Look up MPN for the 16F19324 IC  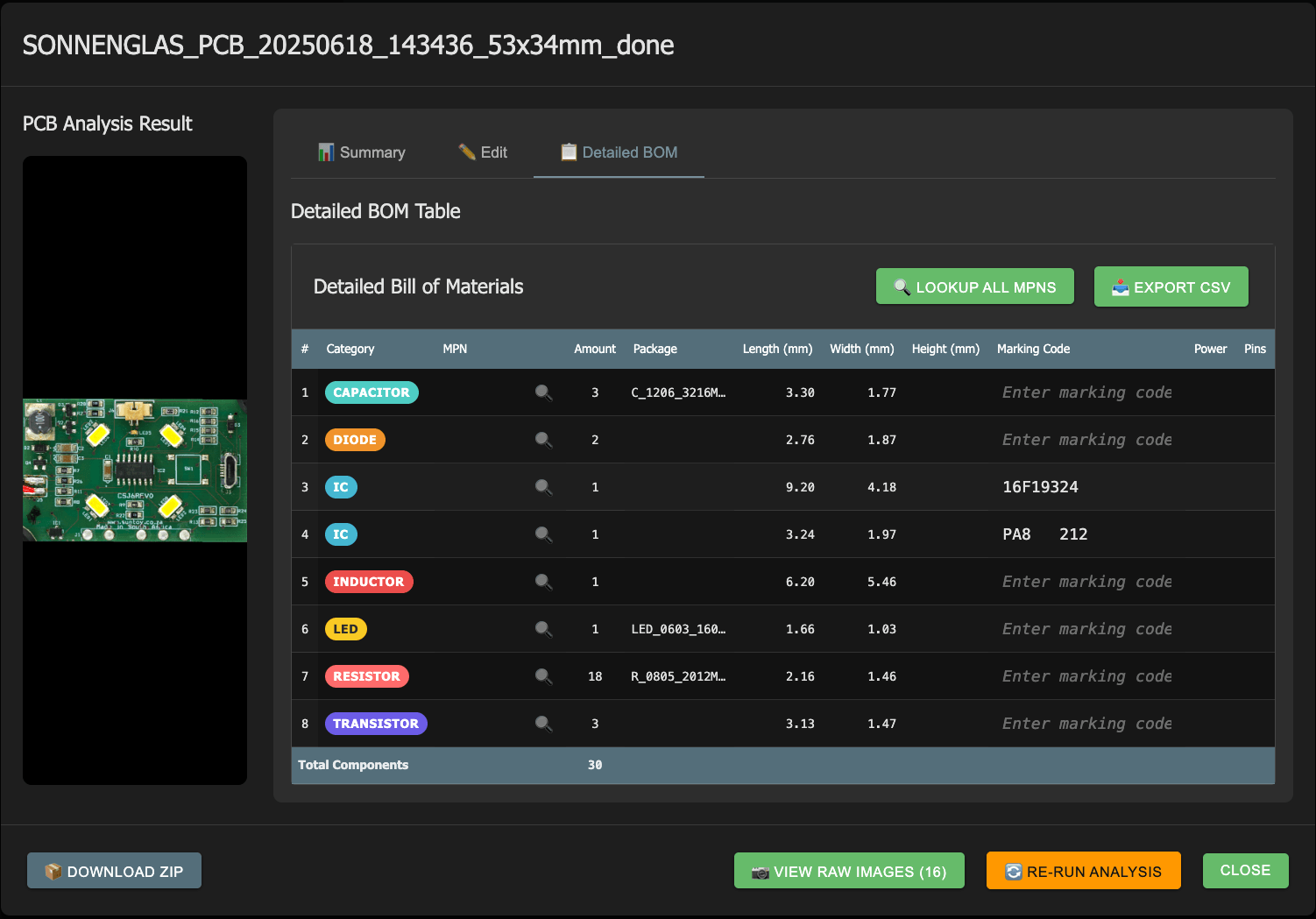pyautogui.click(x=543, y=487)
